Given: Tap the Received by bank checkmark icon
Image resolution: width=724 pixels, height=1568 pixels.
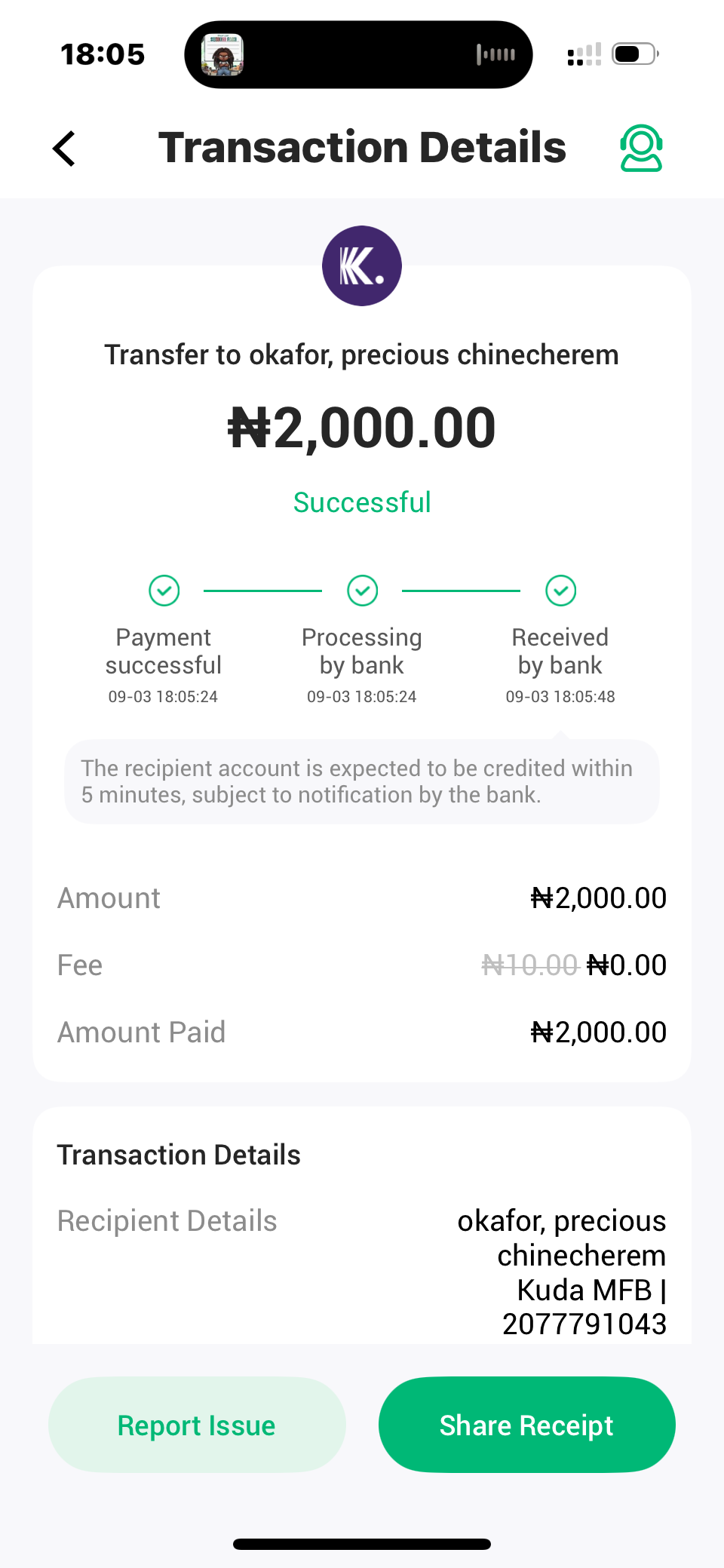Looking at the screenshot, I should [560, 591].
